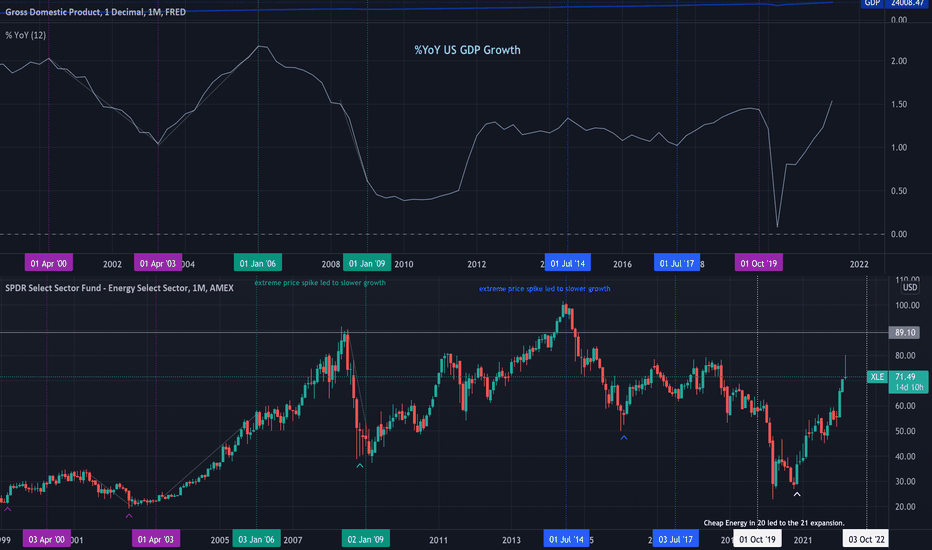Click the blue arrow marker under 2016 low
Image resolution: width=932 pixels, height=550 pixels.
coord(624,438)
